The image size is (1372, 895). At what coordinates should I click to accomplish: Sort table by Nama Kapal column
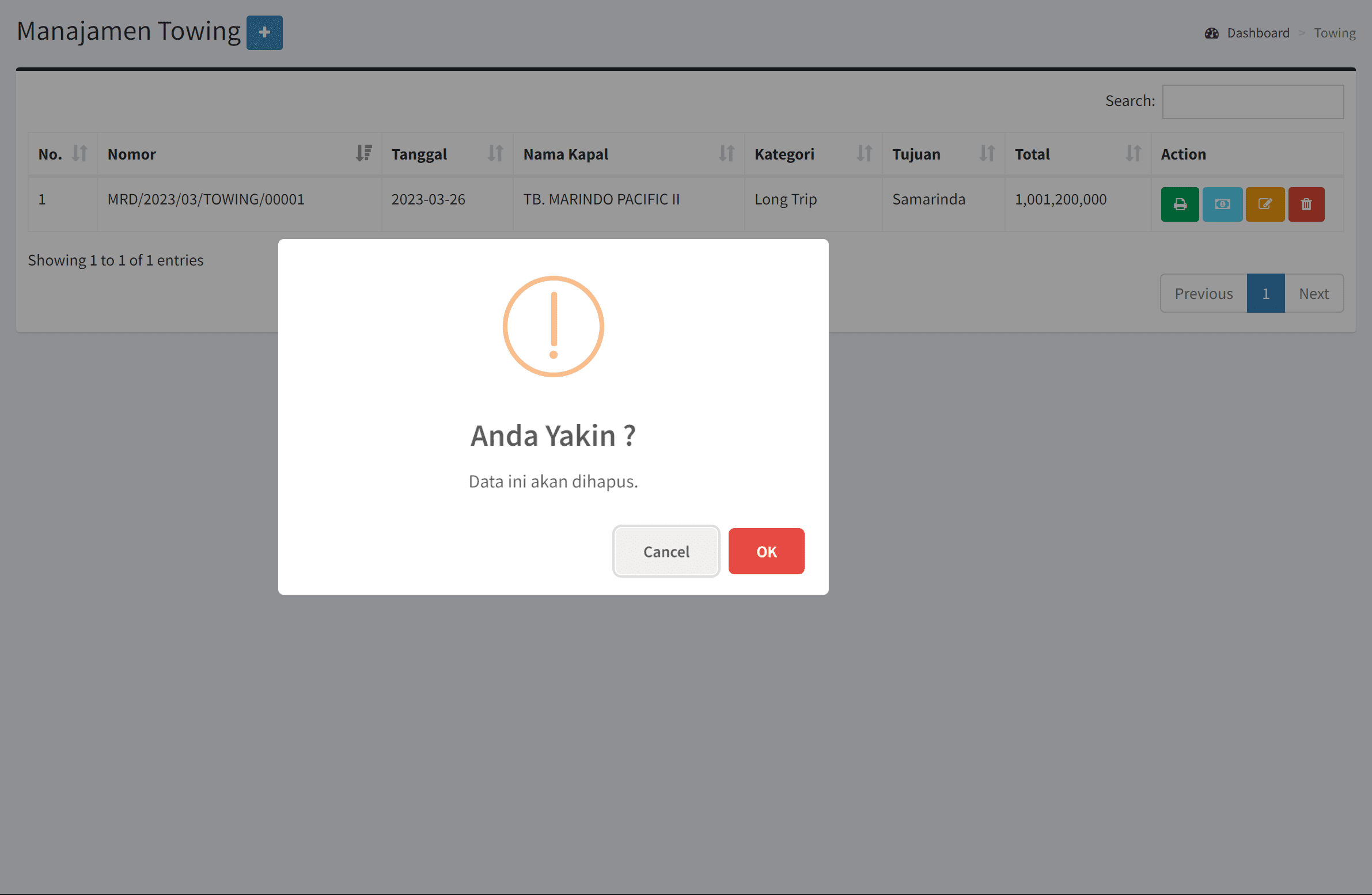click(726, 153)
